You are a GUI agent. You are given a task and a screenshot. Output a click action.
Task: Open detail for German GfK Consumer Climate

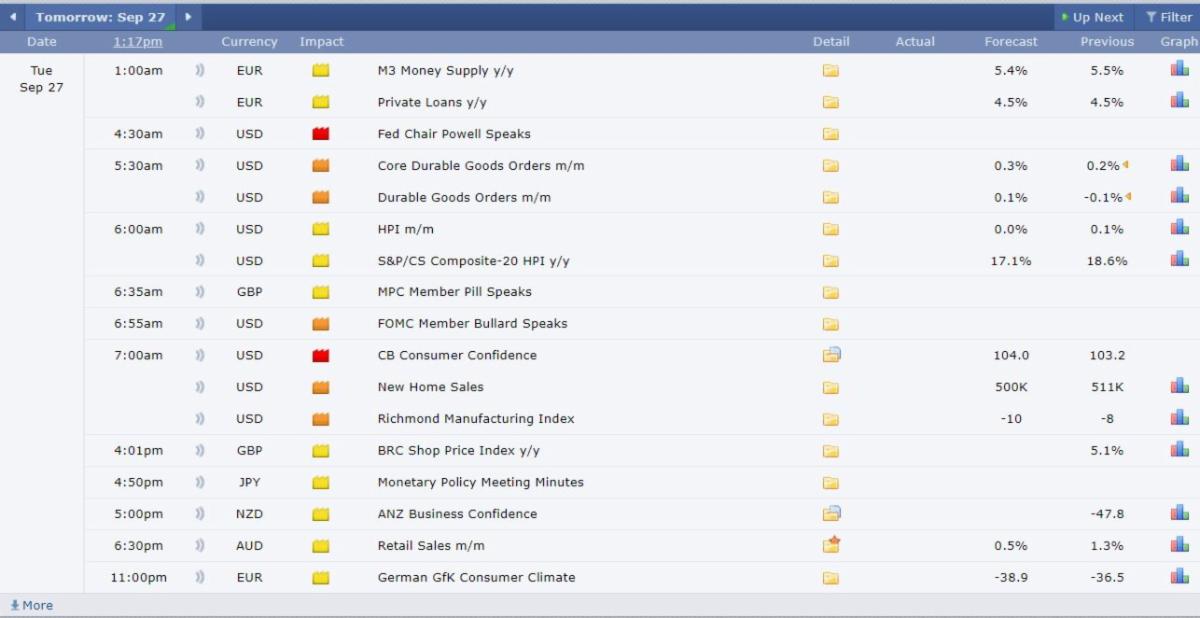coord(830,577)
